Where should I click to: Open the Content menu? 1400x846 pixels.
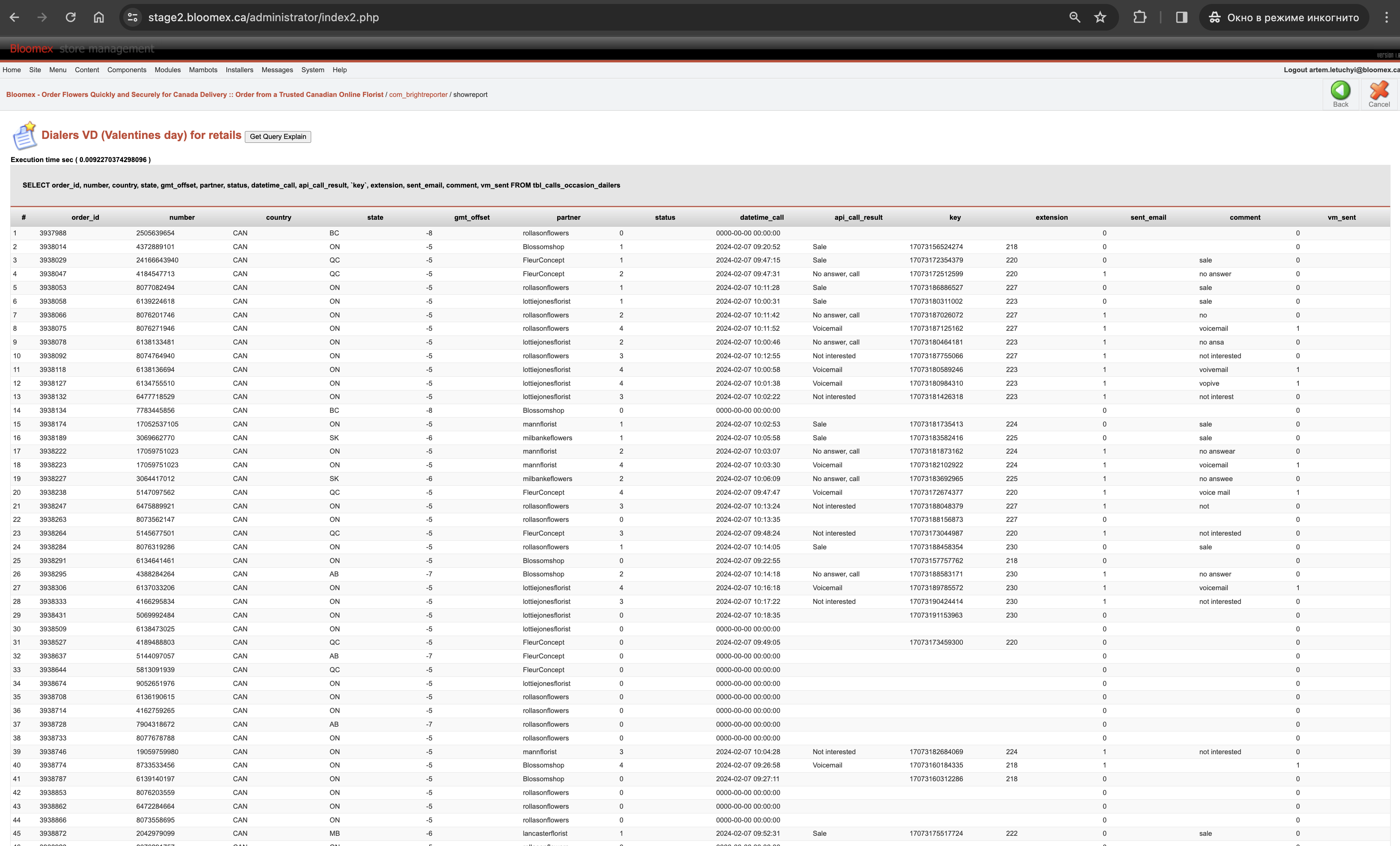pyautogui.click(x=87, y=70)
